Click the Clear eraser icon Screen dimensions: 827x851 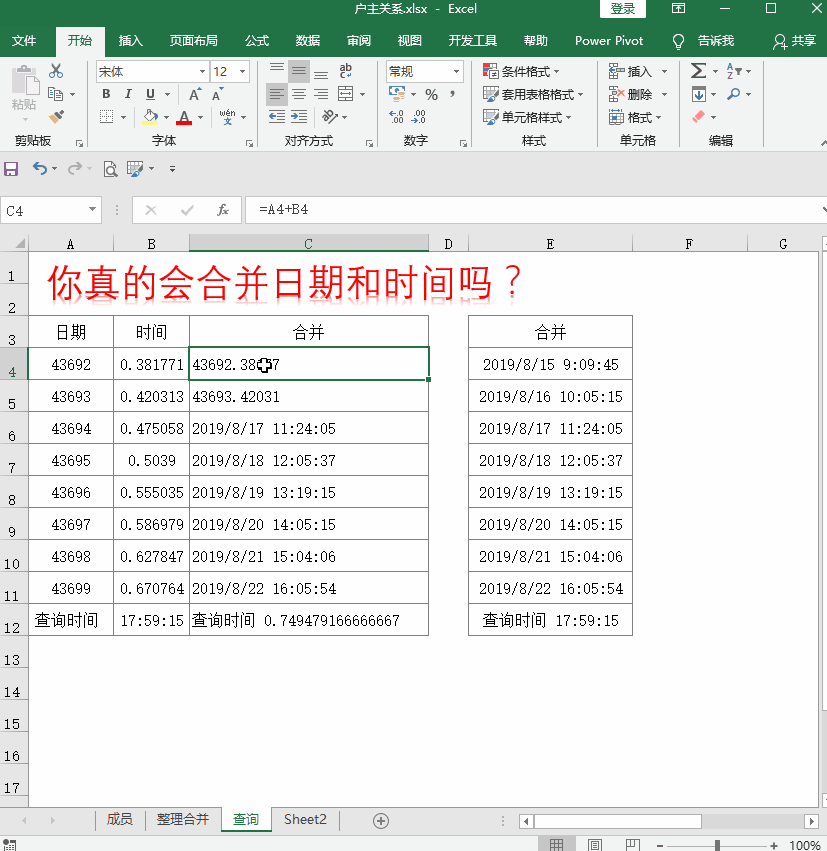coord(698,117)
